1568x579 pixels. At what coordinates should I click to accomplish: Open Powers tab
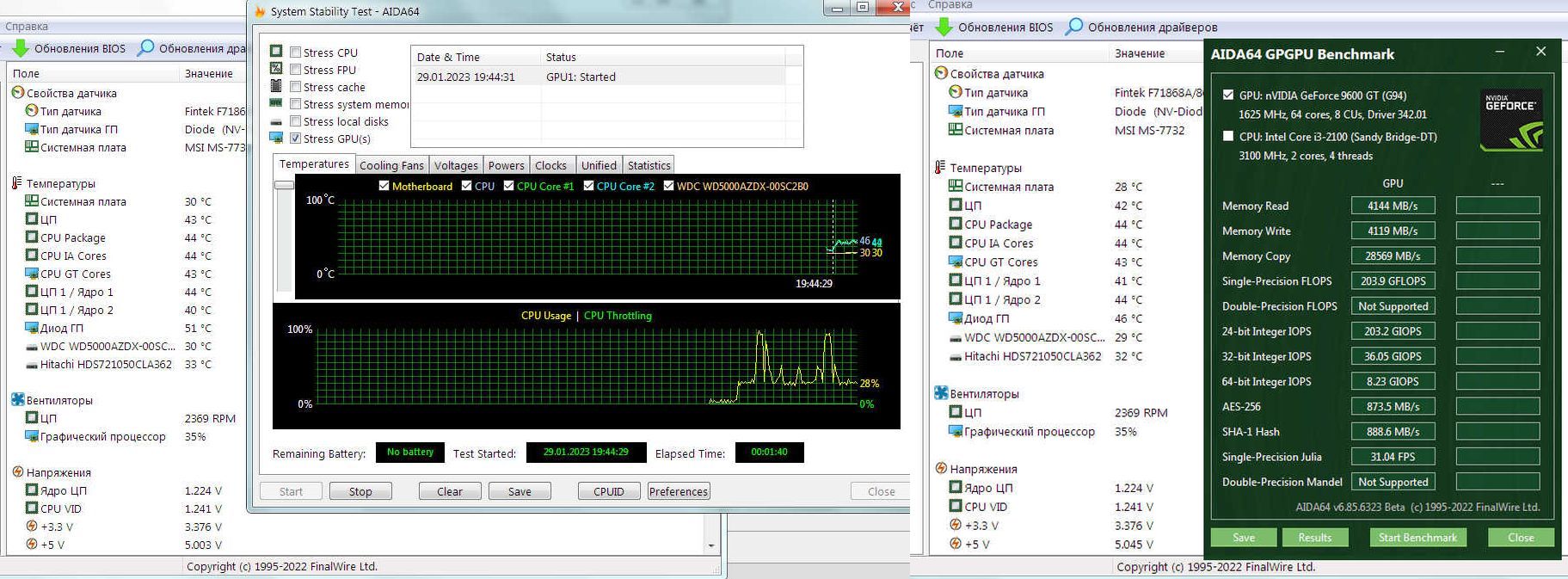[506, 165]
